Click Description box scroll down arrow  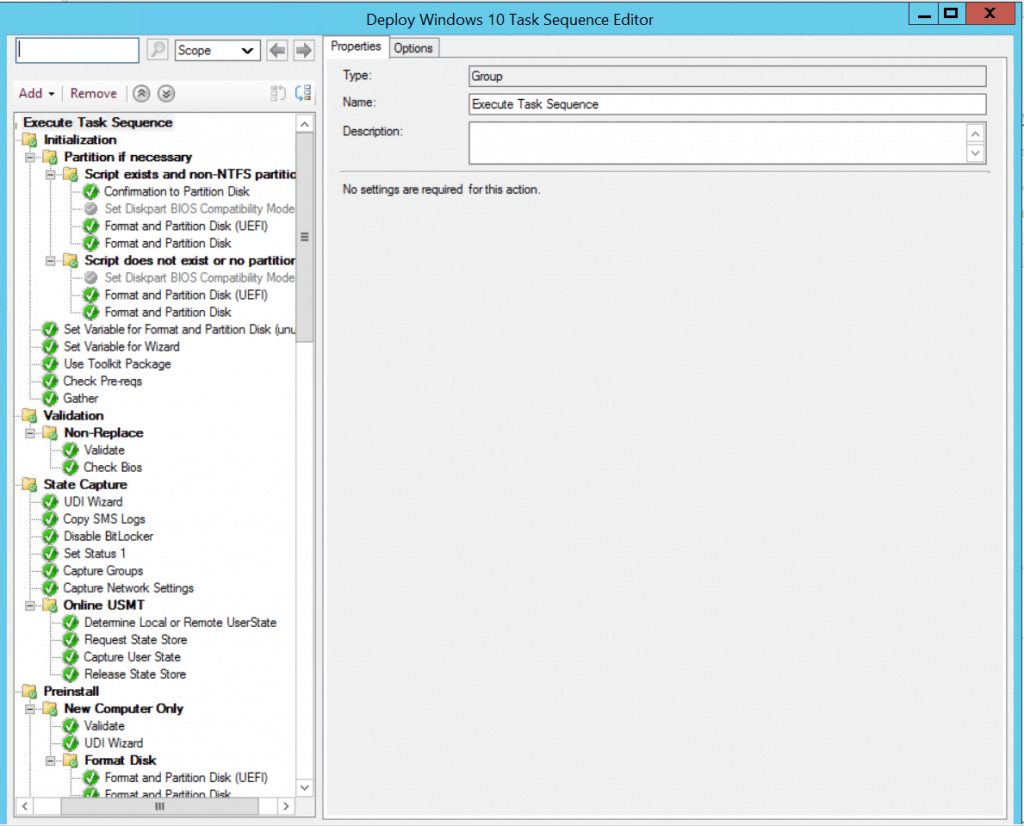975,153
